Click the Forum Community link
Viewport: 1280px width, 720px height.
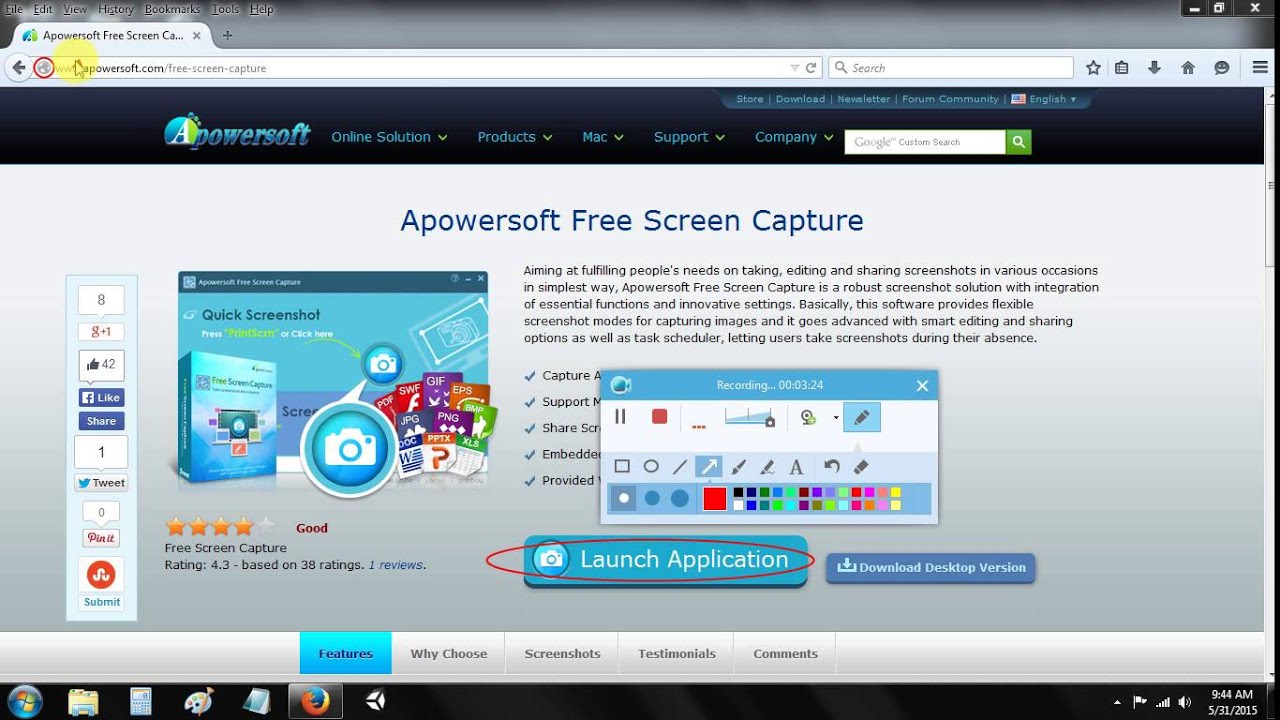pyautogui.click(x=950, y=99)
